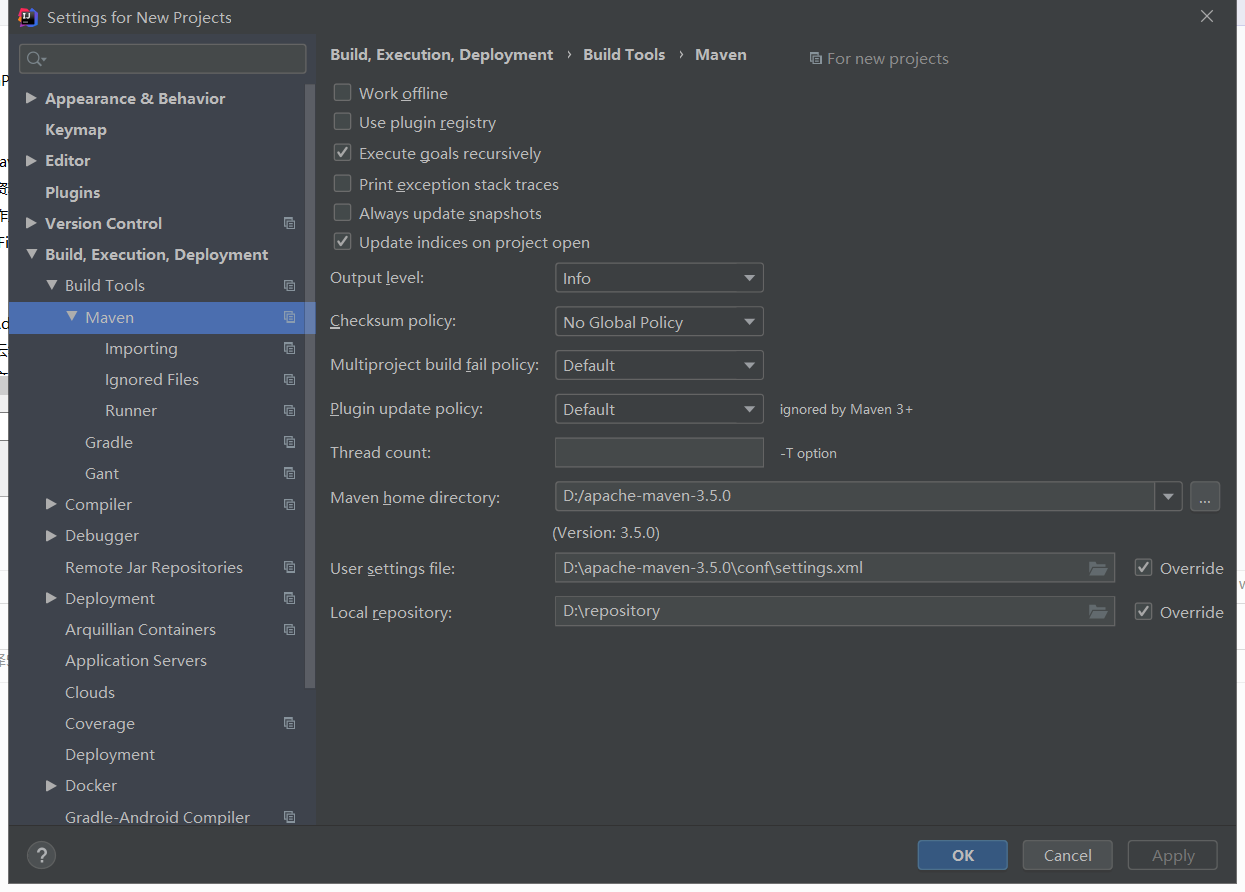This screenshot has width=1245, height=892.
Task: Click the per-project icon next to Gradle
Action: point(289,442)
